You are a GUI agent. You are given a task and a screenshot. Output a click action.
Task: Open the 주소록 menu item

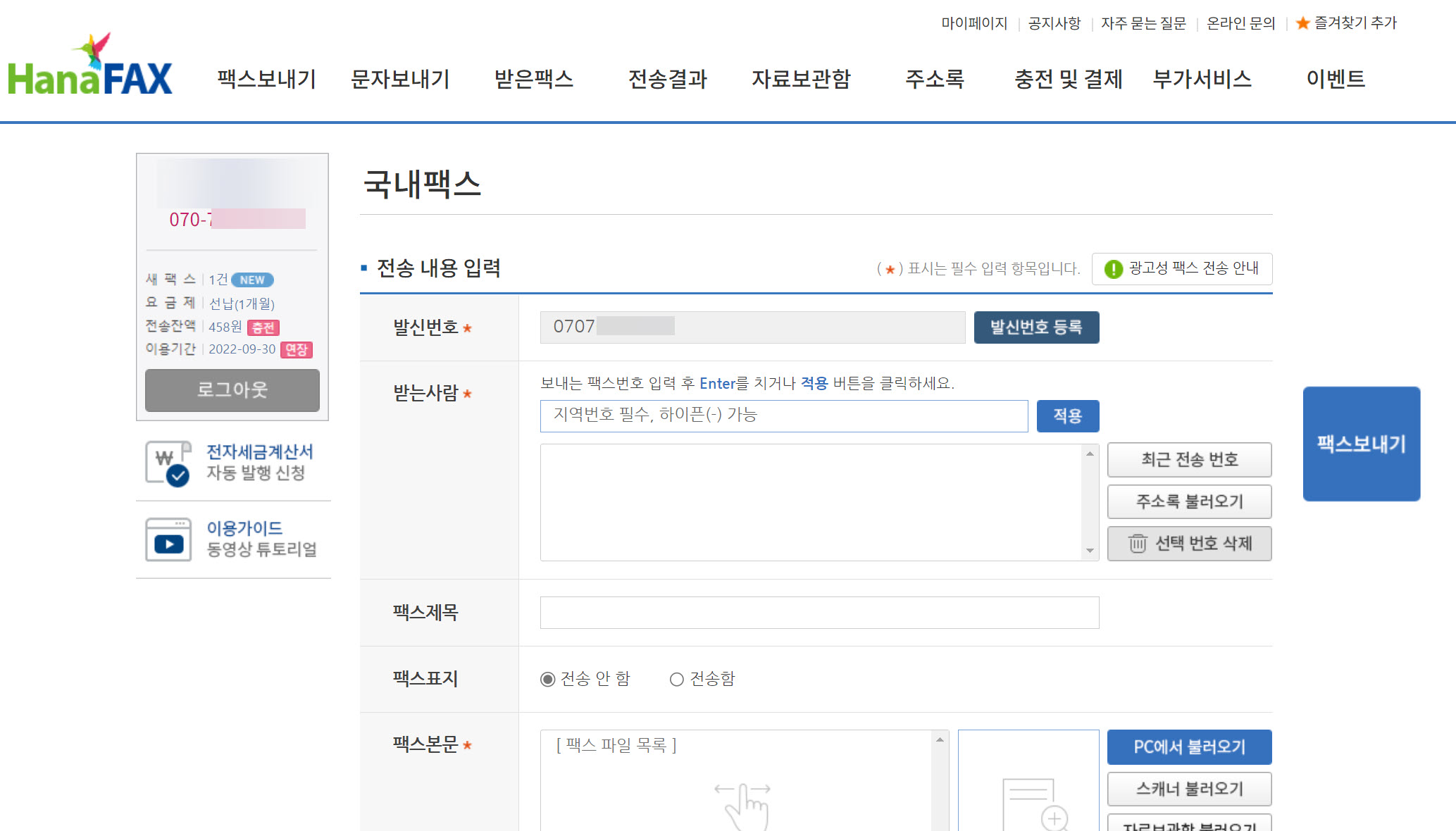pos(935,79)
